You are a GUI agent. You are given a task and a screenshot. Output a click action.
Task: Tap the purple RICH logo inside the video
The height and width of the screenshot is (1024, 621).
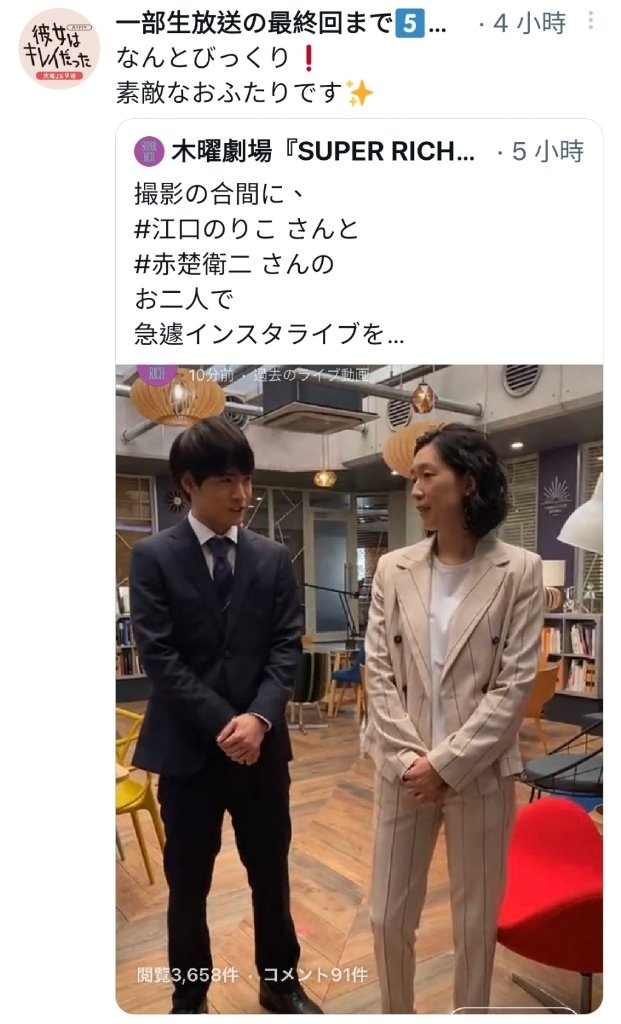pyautogui.click(x=157, y=374)
